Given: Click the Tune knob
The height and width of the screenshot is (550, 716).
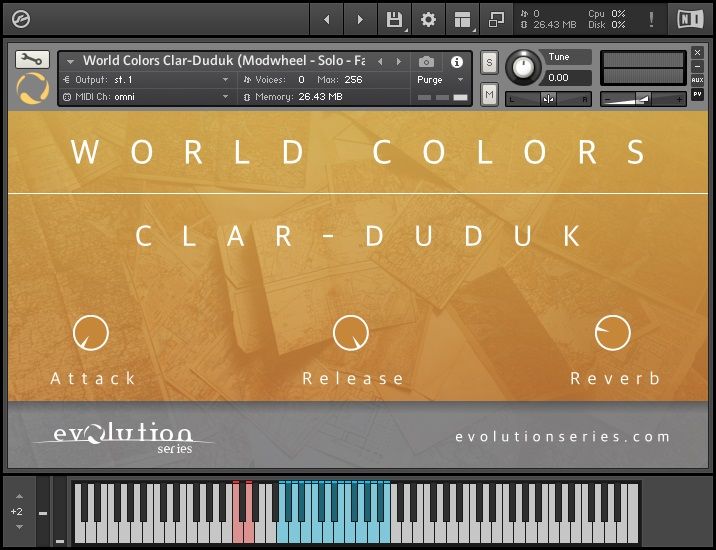Looking at the screenshot, I should pos(523,68).
